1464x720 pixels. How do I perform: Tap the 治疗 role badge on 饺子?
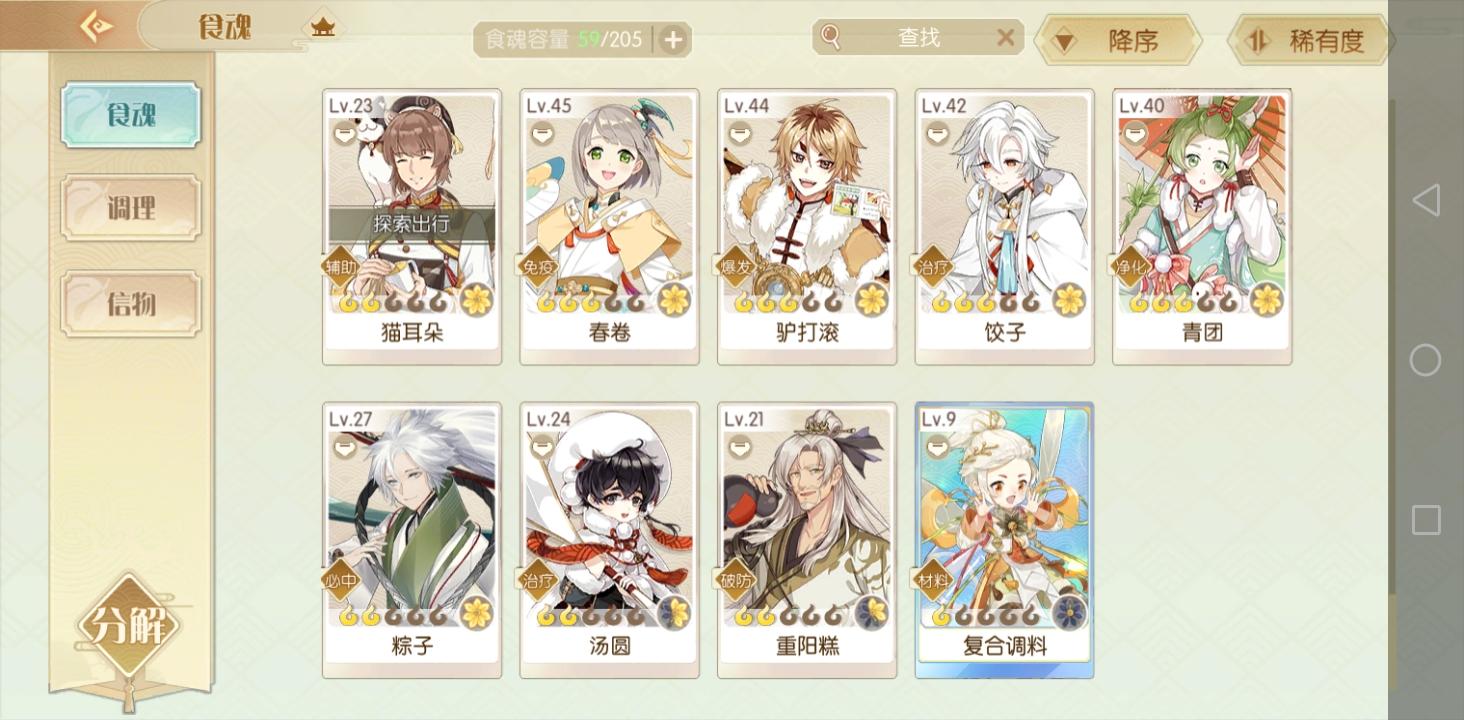point(934,266)
